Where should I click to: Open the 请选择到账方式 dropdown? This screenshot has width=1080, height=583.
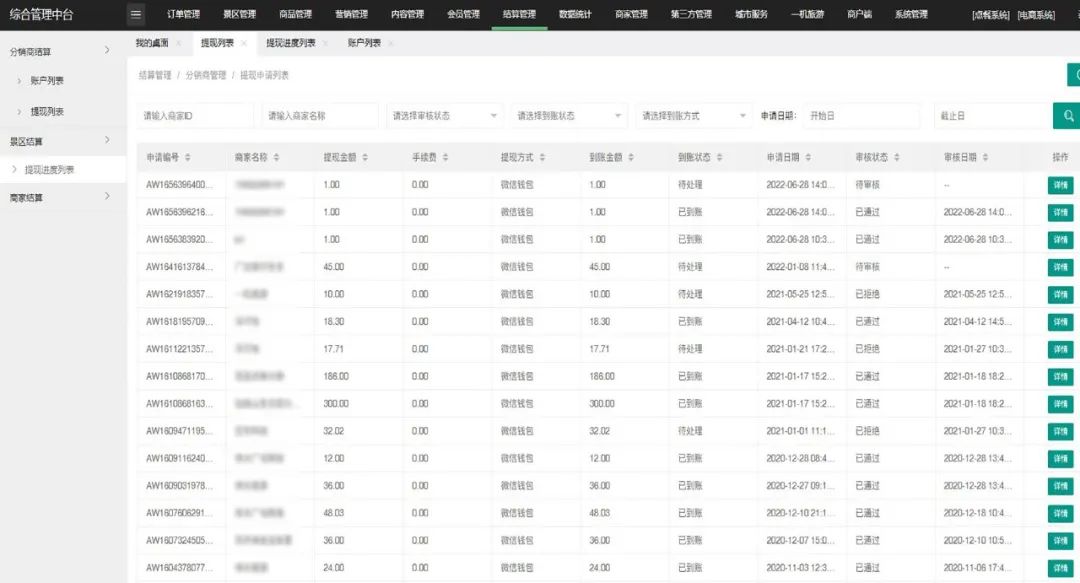(694, 116)
